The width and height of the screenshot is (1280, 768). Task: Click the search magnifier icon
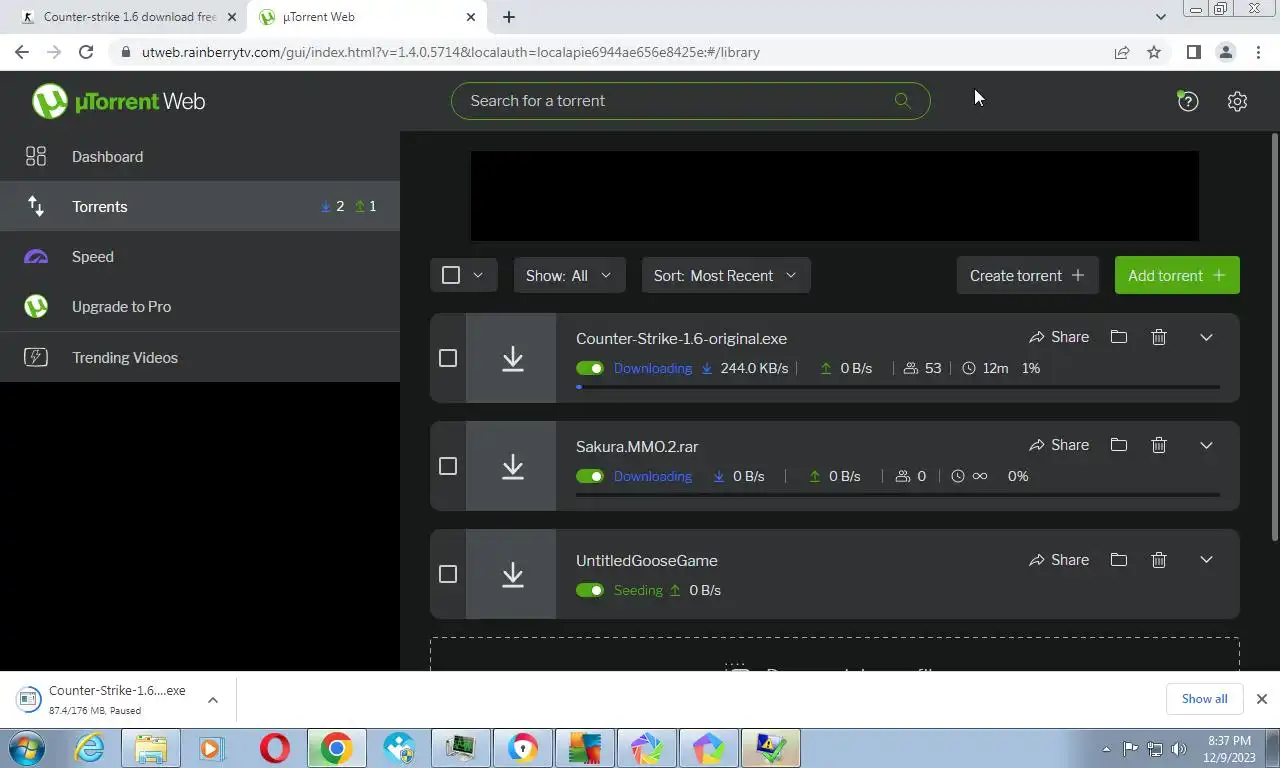tap(902, 100)
